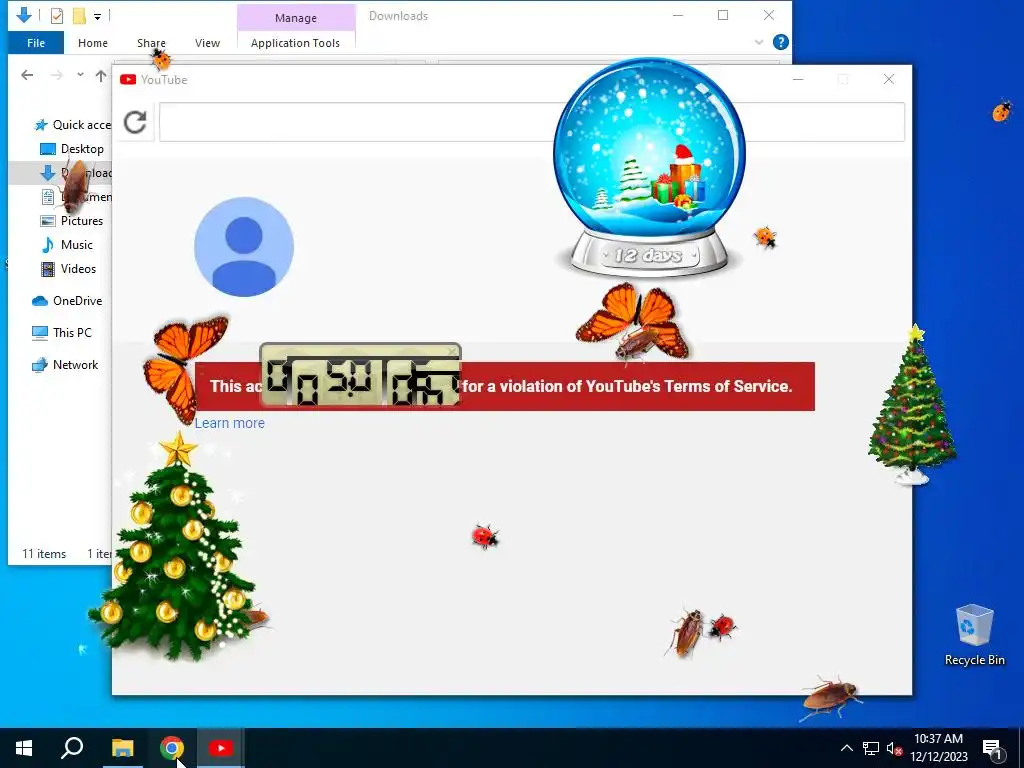
Task: Maximize the Downloads Explorer window
Action: pos(723,15)
